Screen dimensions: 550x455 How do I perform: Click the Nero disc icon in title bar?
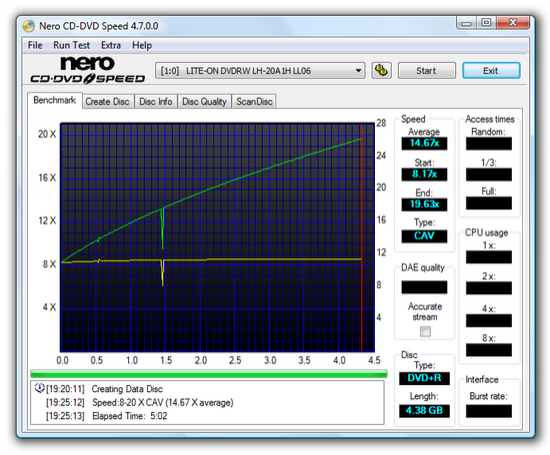tap(28, 26)
